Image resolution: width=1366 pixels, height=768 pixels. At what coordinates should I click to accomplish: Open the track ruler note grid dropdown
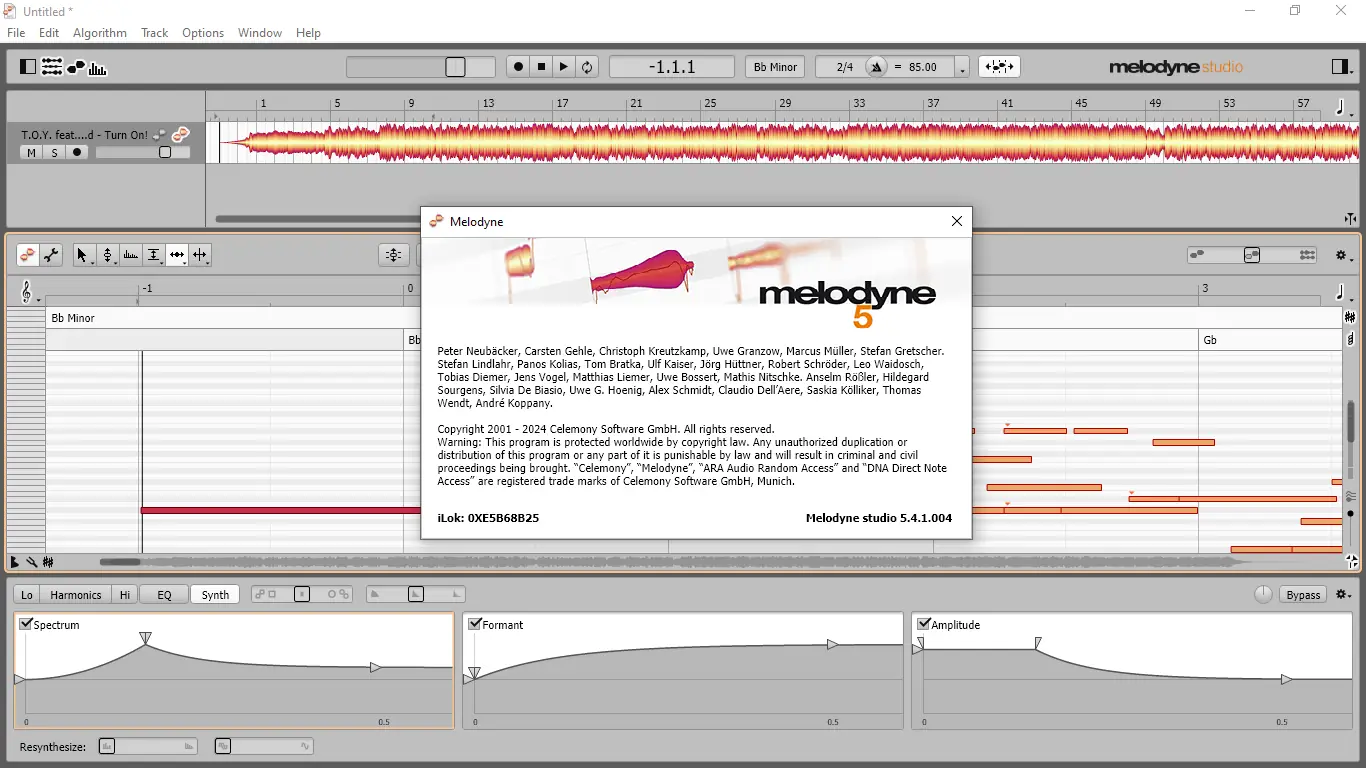[1343, 107]
